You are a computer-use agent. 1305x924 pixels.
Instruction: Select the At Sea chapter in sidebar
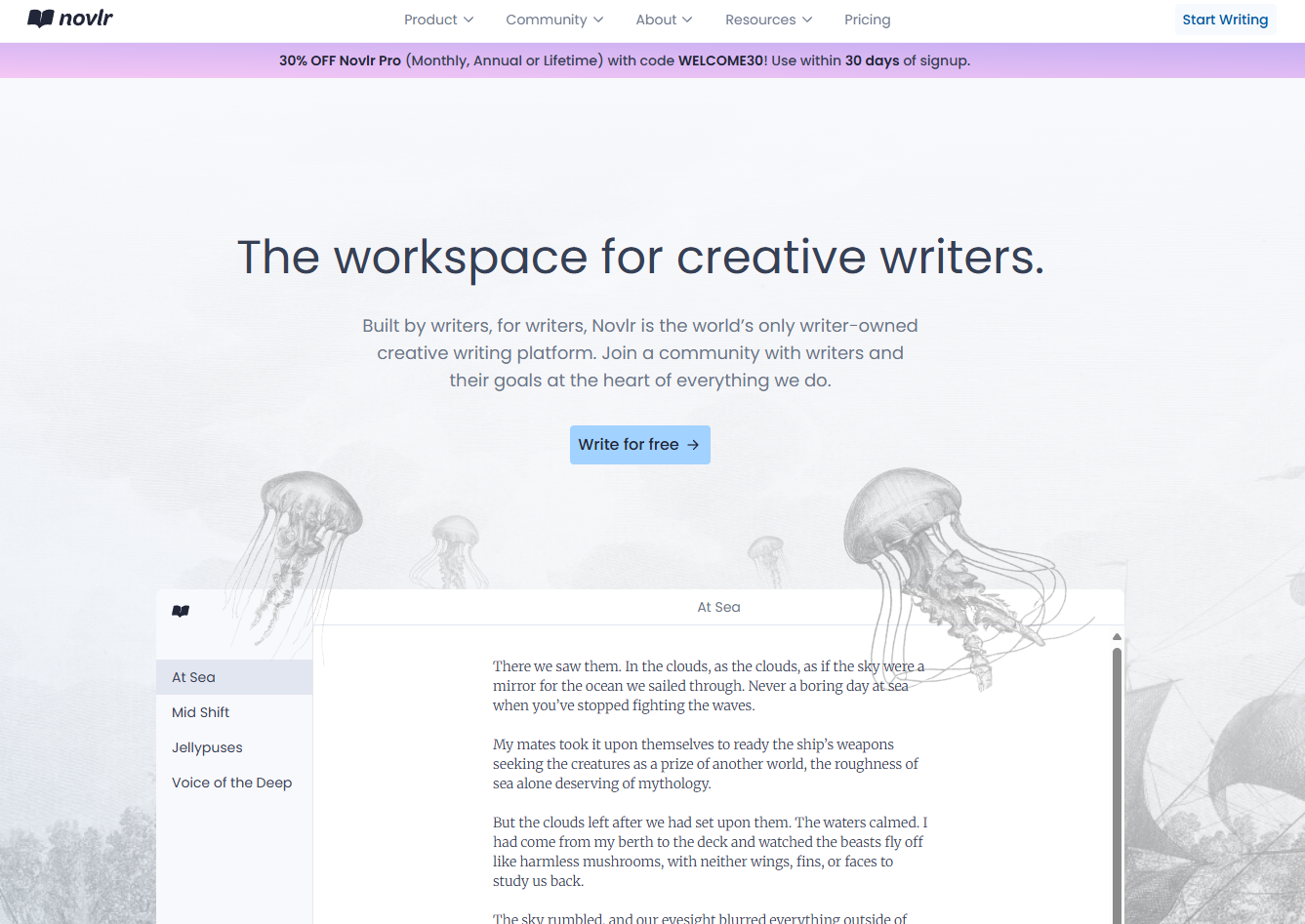pos(193,677)
